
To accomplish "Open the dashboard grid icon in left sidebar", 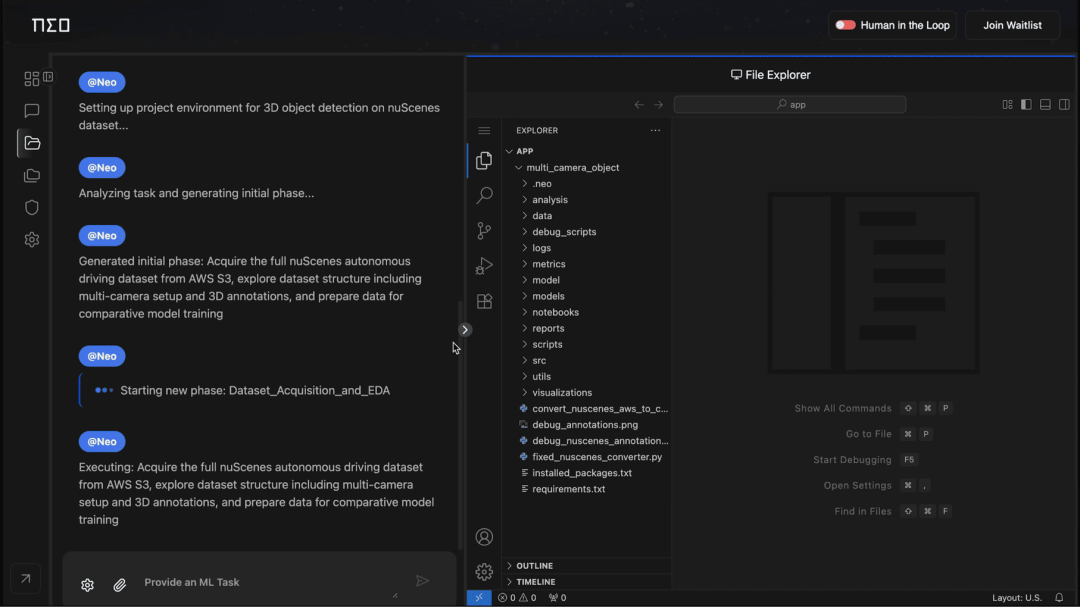I will point(32,79).
